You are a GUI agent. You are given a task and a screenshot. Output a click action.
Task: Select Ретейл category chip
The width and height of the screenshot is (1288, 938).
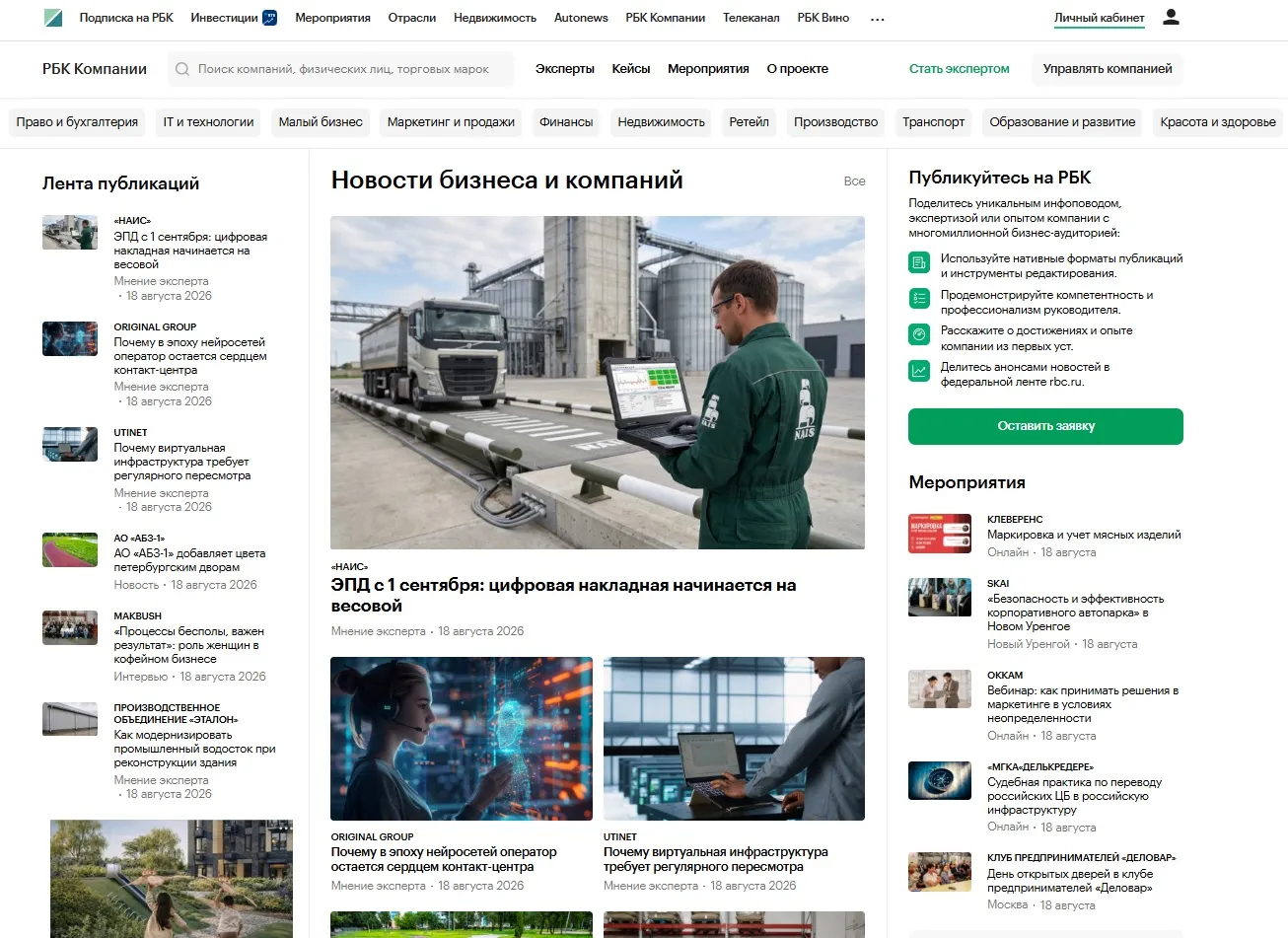pyautogui.click(x=749, y=122)
